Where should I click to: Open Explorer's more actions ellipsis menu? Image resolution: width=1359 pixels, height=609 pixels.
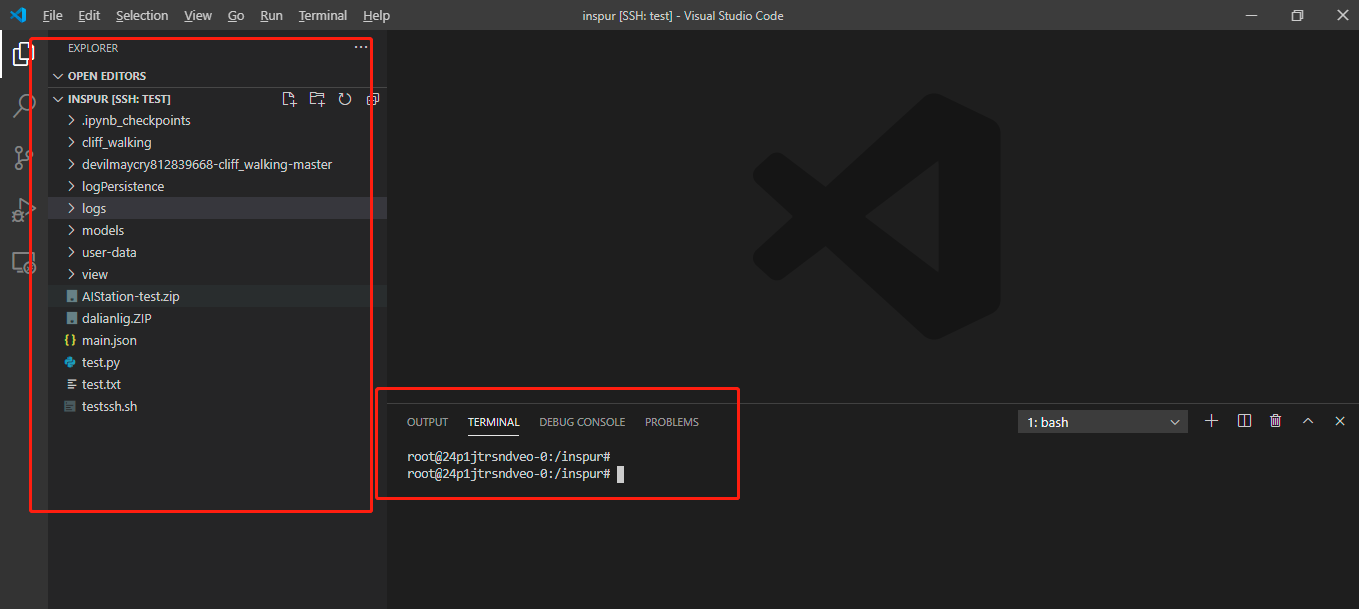[361, 48]
